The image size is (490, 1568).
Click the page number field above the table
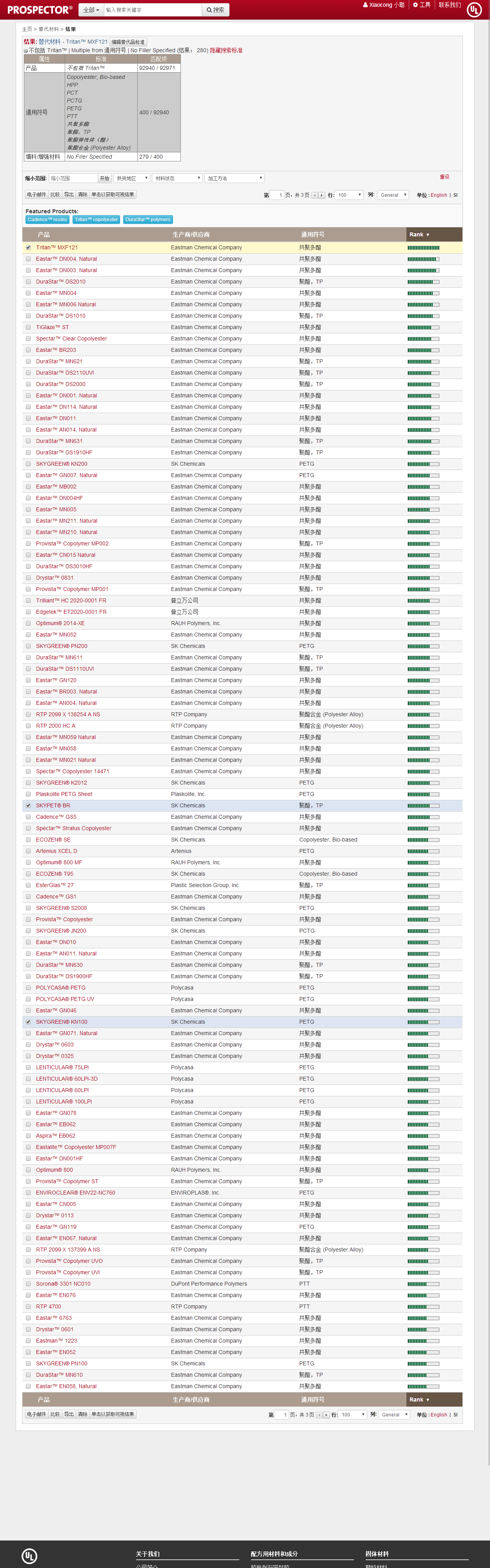[x=277, y=196]
